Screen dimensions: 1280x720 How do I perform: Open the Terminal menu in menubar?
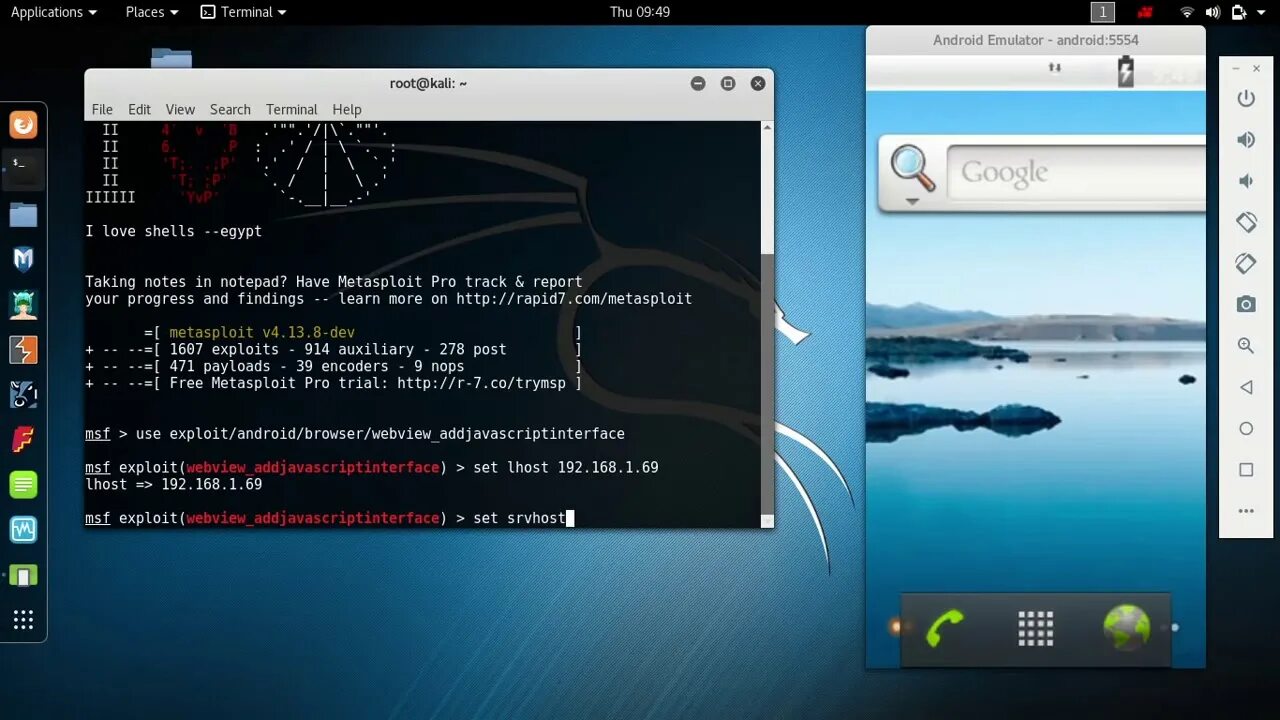pyautogui.click(x=291, y=109)
